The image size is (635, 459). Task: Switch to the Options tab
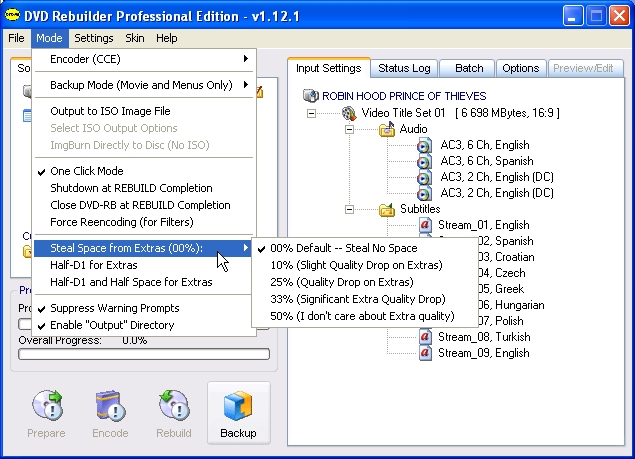click(x=521, y=68)
